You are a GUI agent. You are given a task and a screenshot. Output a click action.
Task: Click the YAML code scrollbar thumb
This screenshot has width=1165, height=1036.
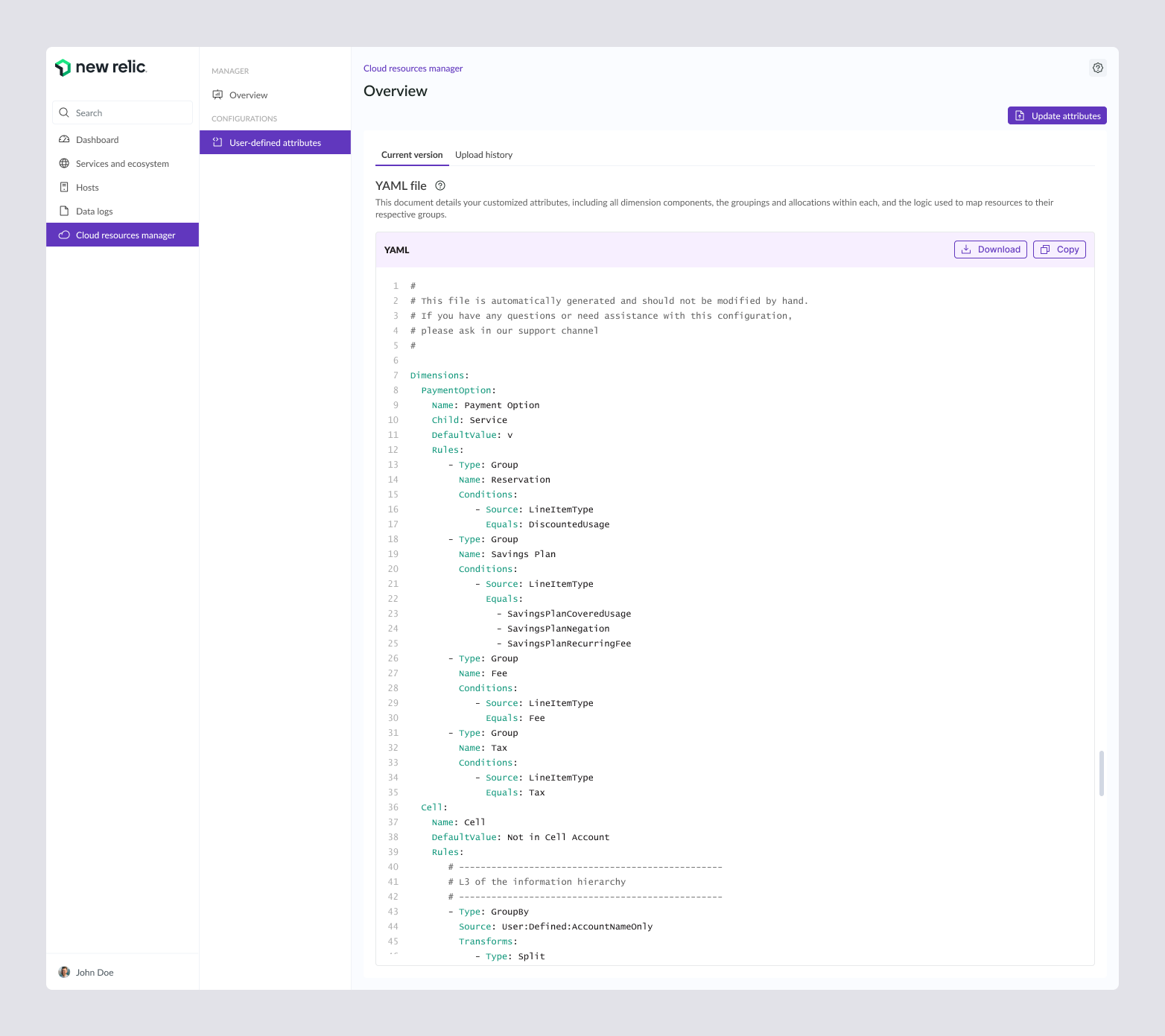coord(1101,773)
